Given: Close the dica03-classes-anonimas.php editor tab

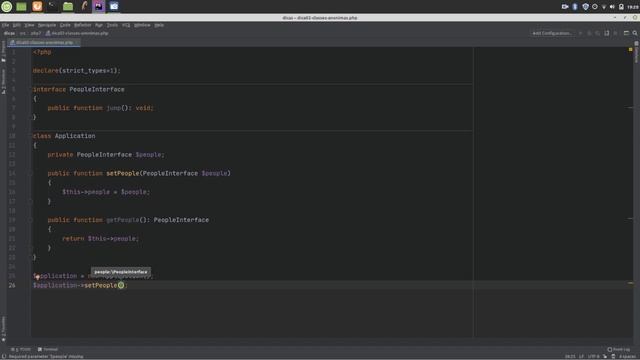Looking at the screenshot, I should point(77,42).
